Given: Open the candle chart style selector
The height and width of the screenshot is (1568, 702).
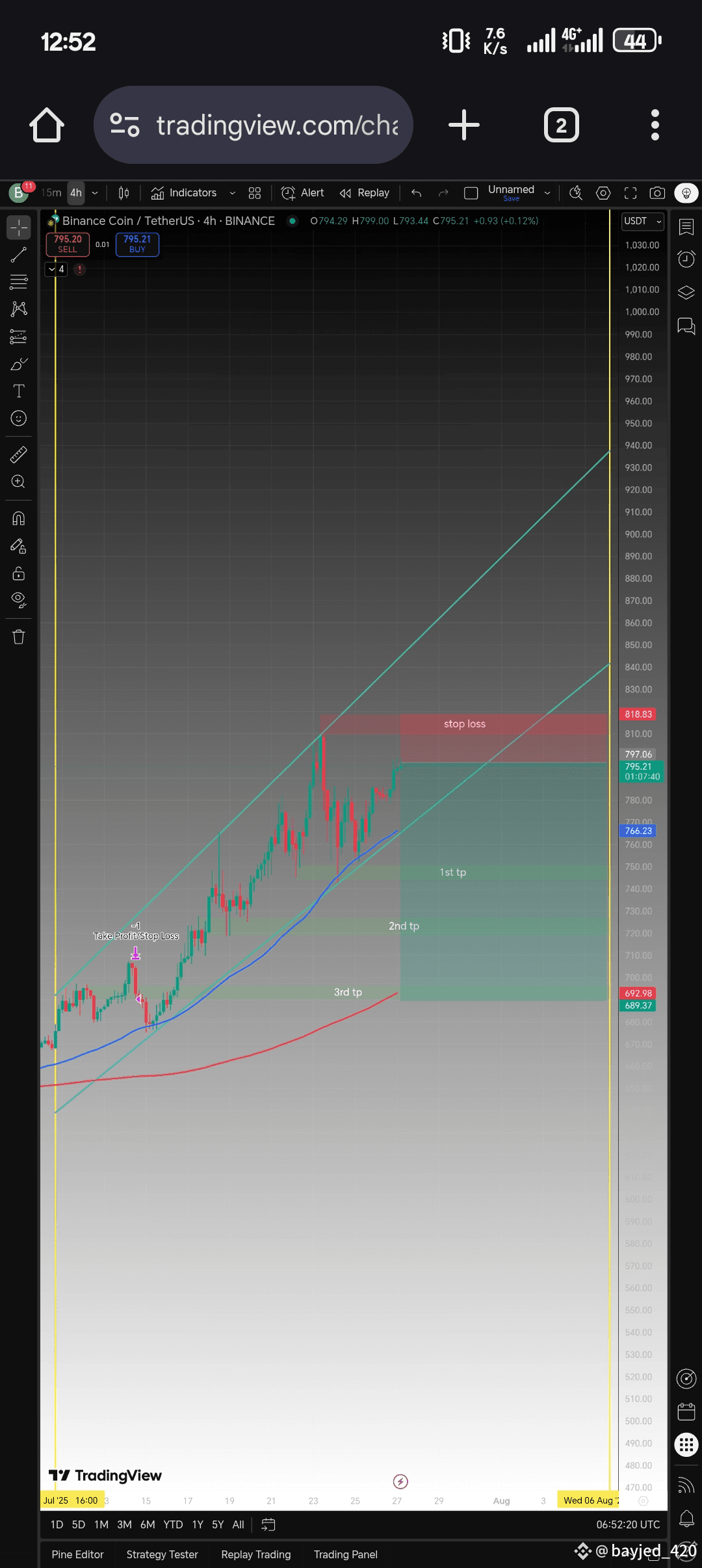Looking at the screenshot, I should [x=123, y=193].
